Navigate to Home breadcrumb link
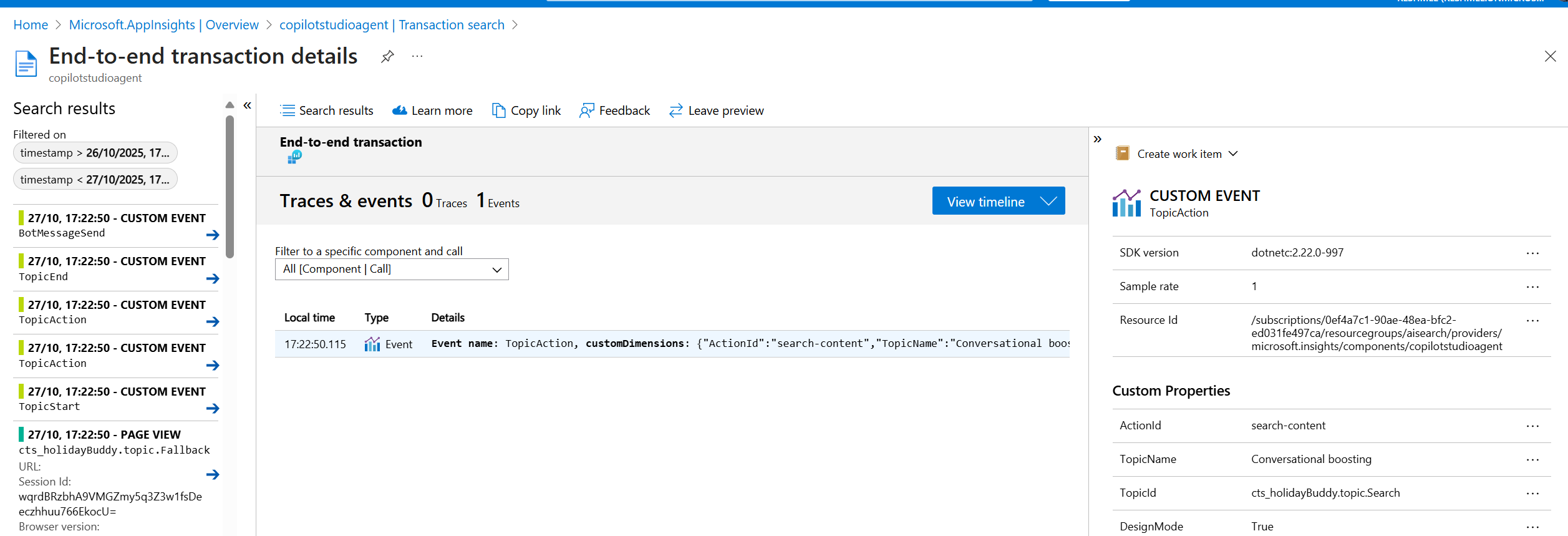 point(31,25)
